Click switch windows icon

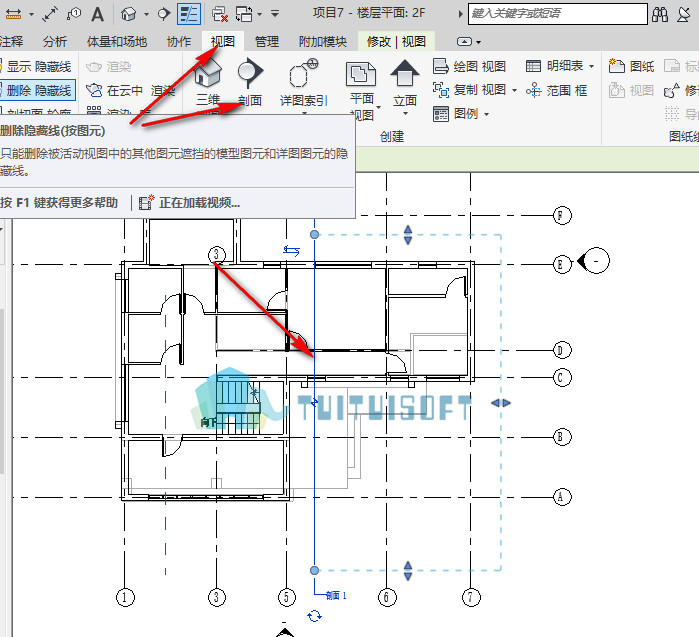pos(244,14)
